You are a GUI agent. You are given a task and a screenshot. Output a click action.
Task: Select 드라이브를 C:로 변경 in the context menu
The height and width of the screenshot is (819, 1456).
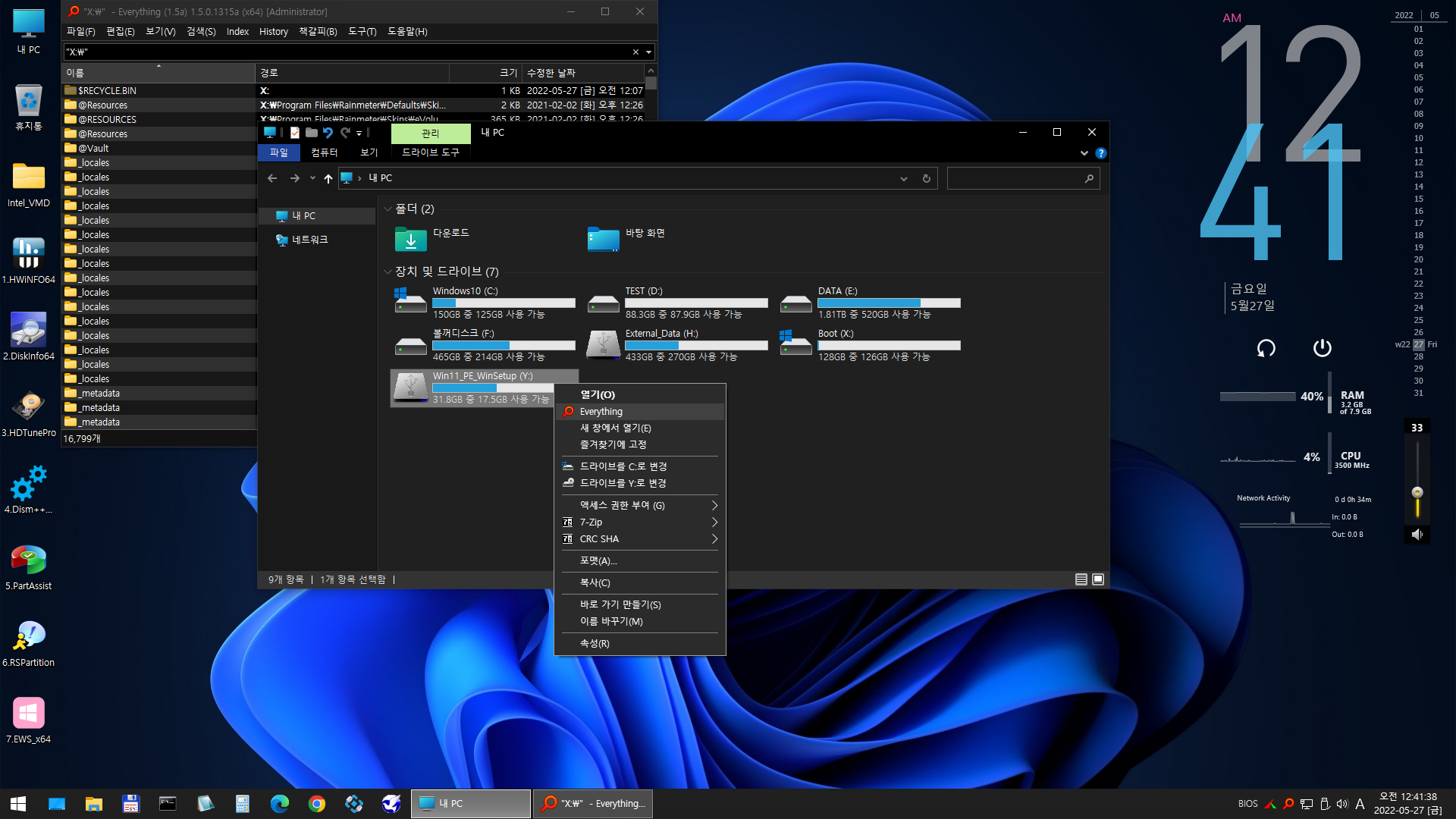tap(640, 467)
